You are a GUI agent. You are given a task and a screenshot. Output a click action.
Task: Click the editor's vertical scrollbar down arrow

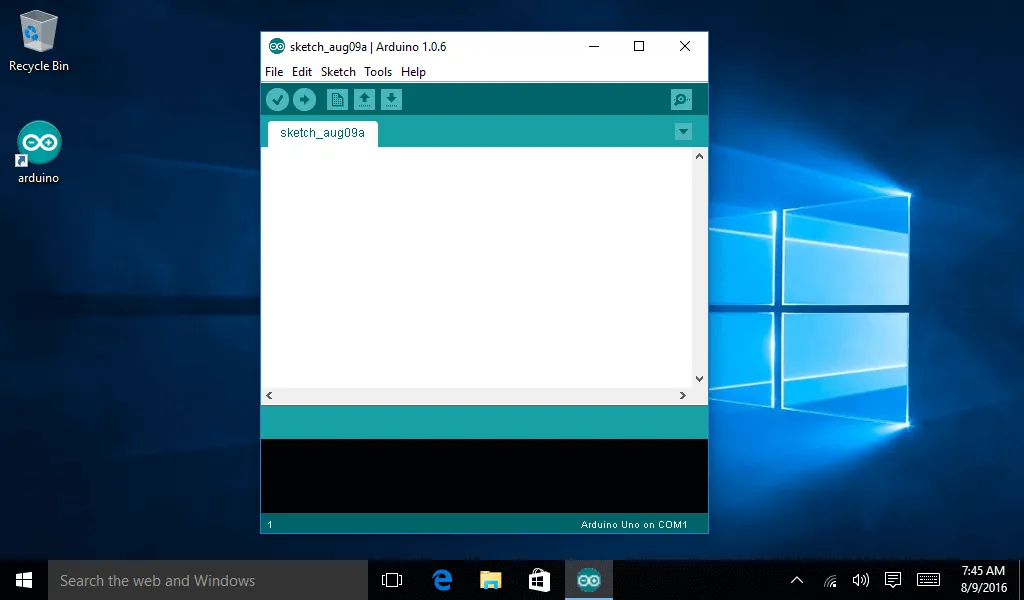700,379
